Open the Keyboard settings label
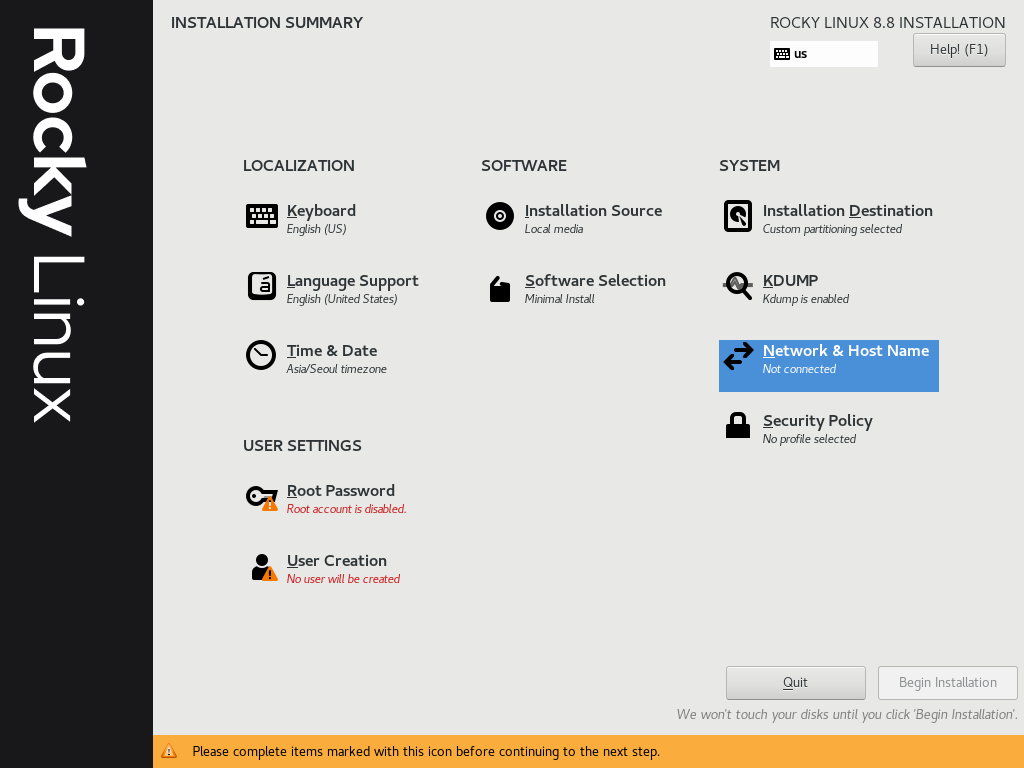 point(321,211)
